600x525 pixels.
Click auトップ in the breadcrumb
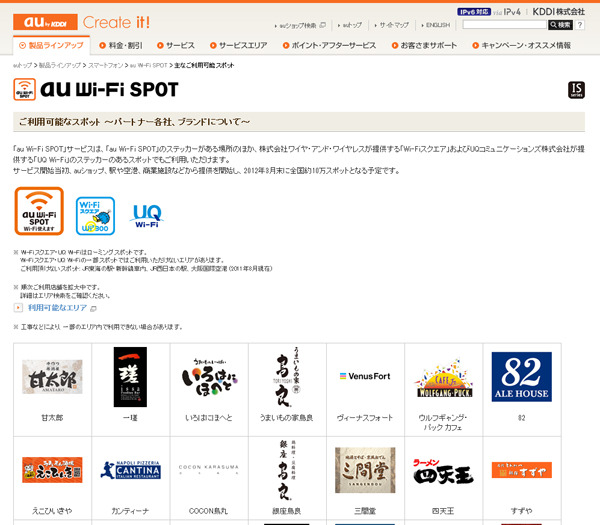(x=22, y=65)
